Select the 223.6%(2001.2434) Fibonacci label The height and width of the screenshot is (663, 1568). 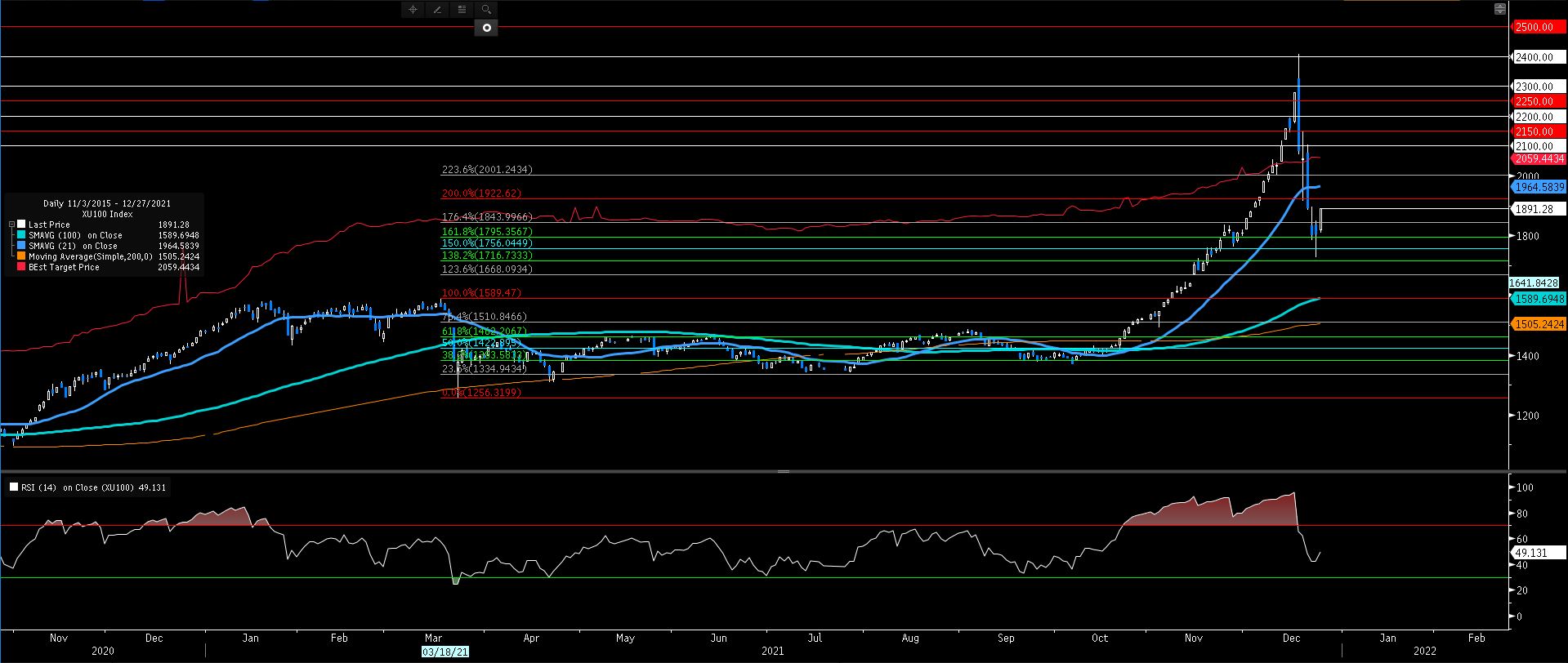pos(487,170)
